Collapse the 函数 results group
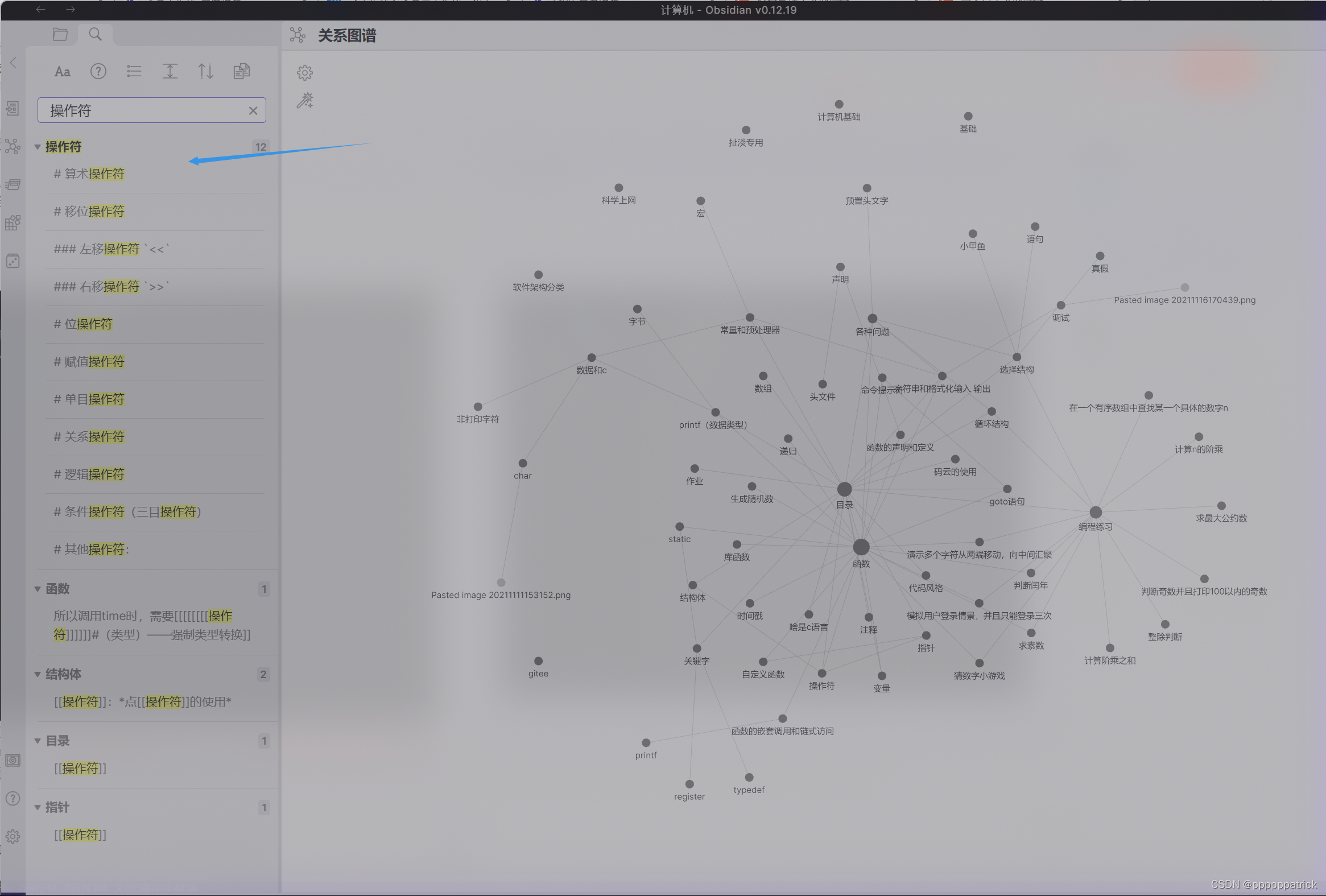 38,589
